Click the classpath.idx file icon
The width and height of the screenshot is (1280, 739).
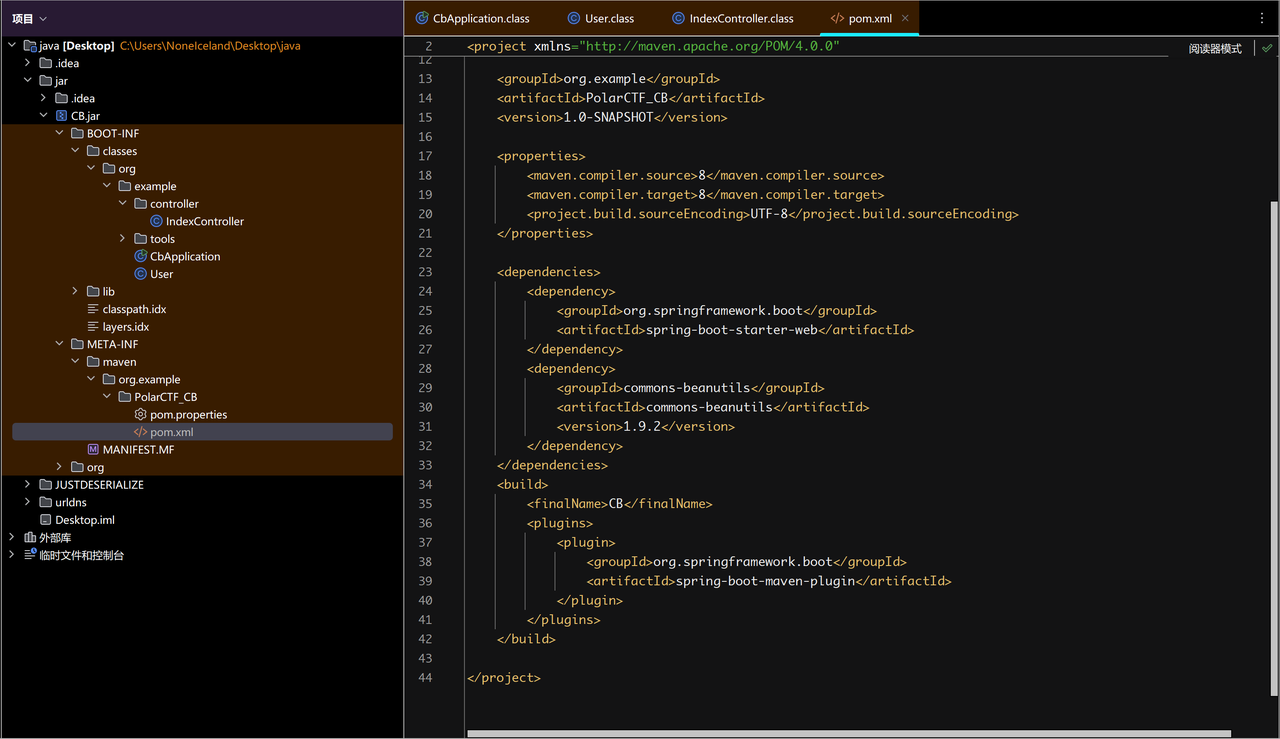click(x=93, y=309)
